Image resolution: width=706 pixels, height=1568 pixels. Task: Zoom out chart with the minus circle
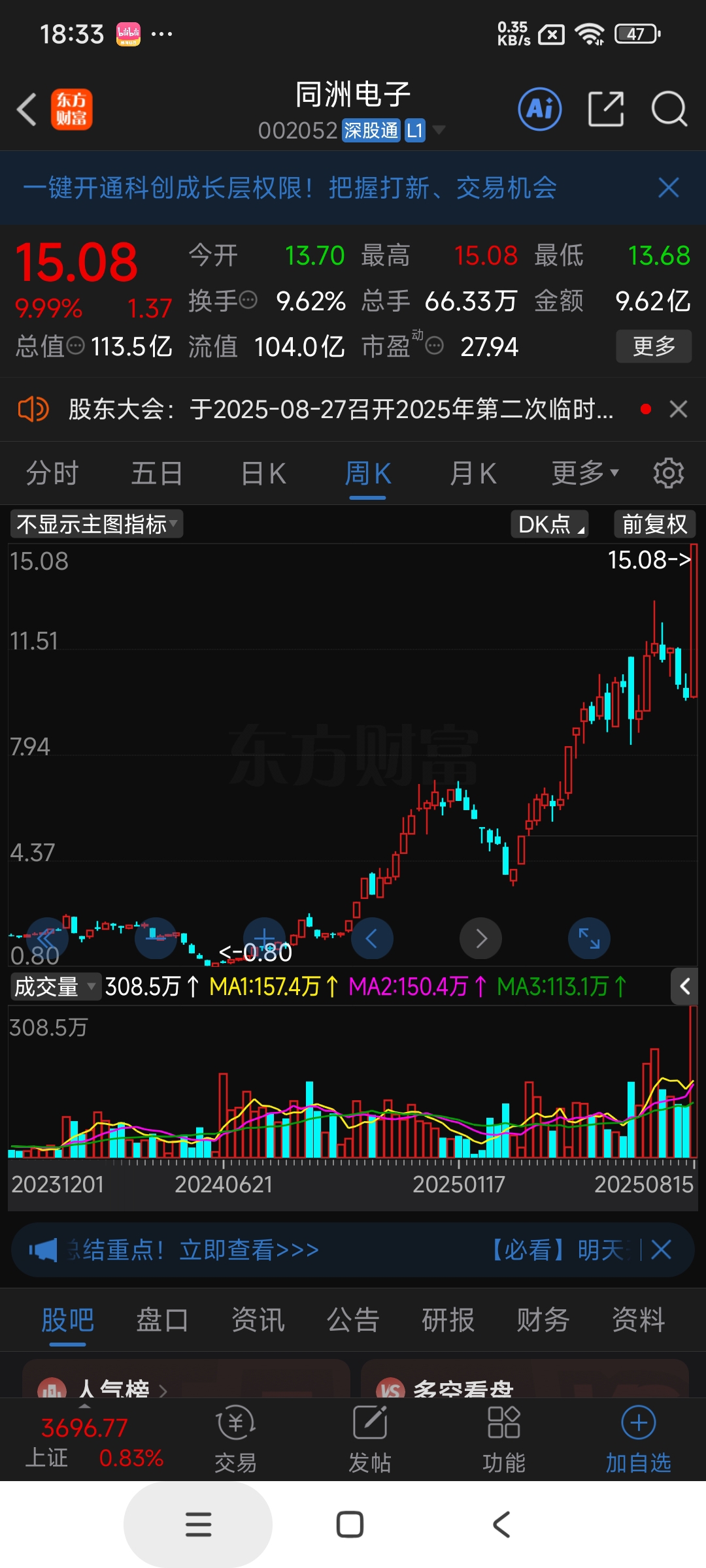[x=156, y=939]
